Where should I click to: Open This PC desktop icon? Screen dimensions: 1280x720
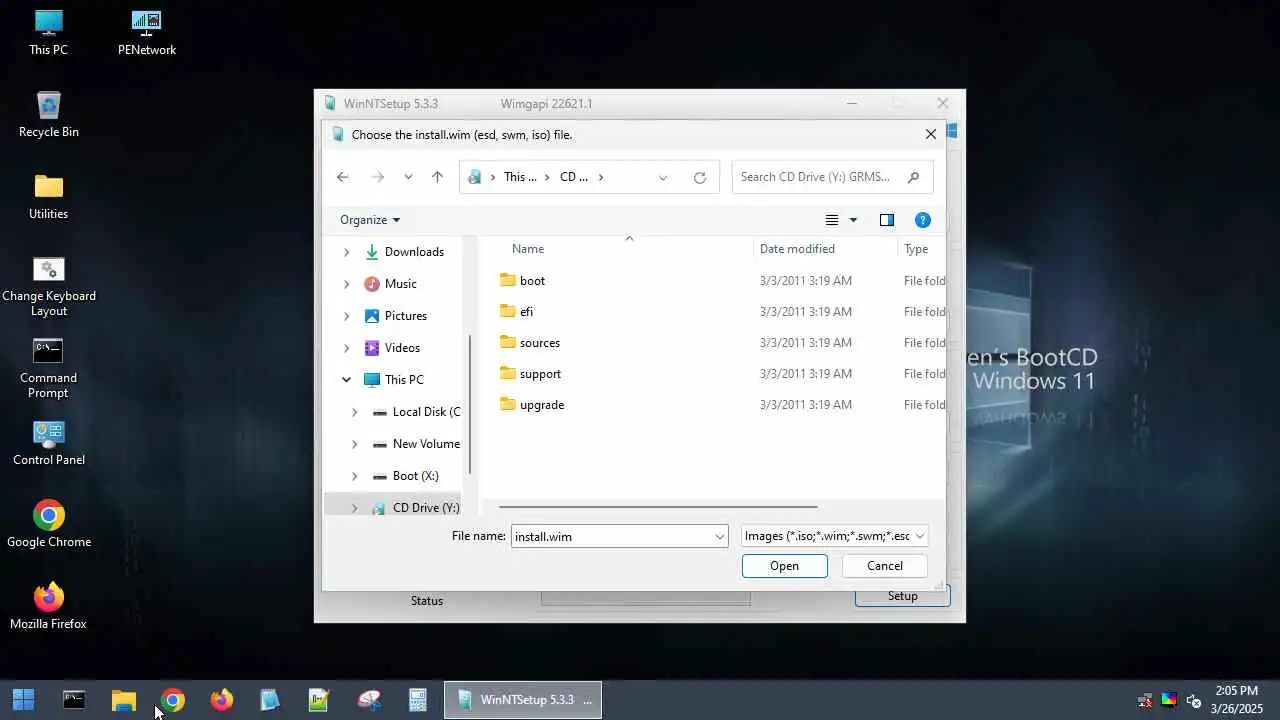[x=48, y=32]
